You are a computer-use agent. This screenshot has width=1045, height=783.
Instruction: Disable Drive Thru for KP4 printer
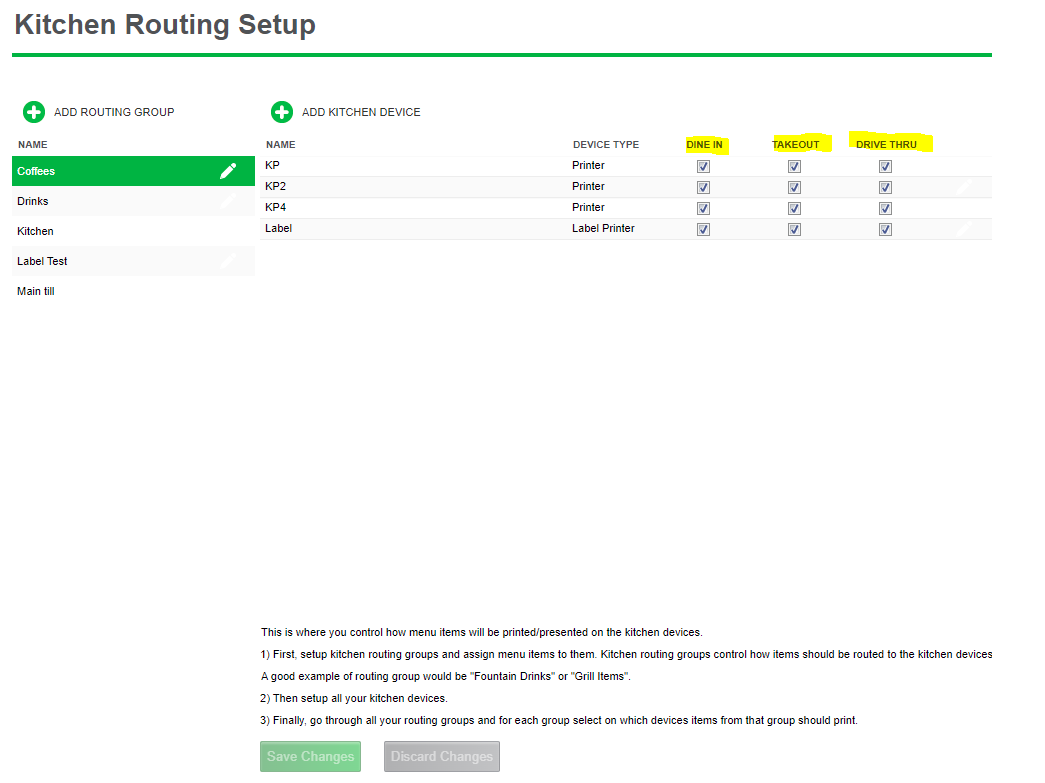[x=885, y=208]
